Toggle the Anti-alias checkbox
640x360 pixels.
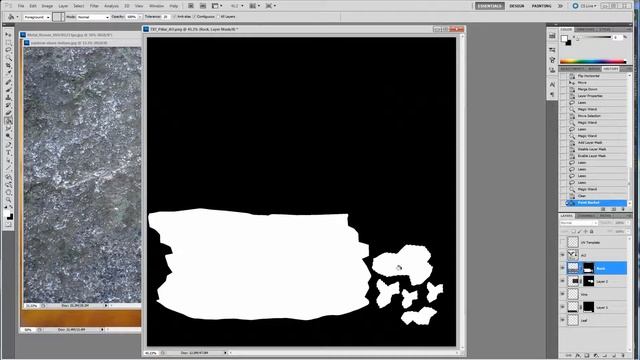point(175,17)
